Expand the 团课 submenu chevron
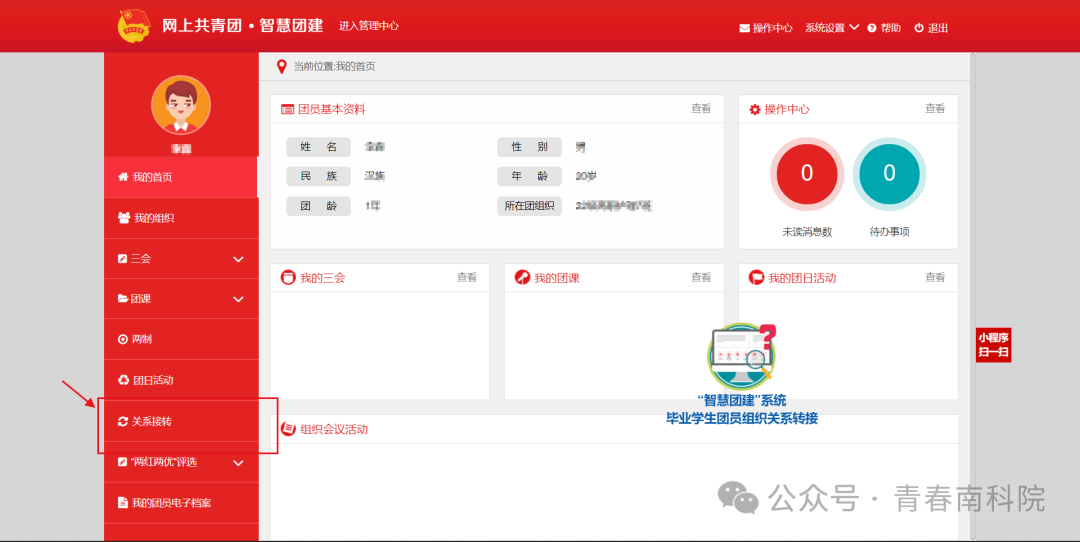 click(238, 299)
